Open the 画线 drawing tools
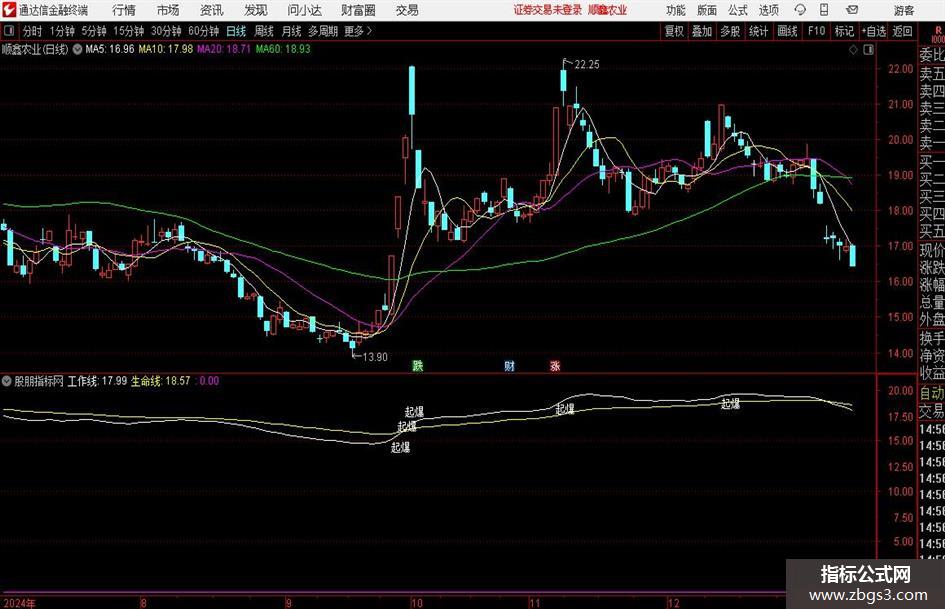The image size is (945, 609). pyautogui.click(x=787, y=31)
